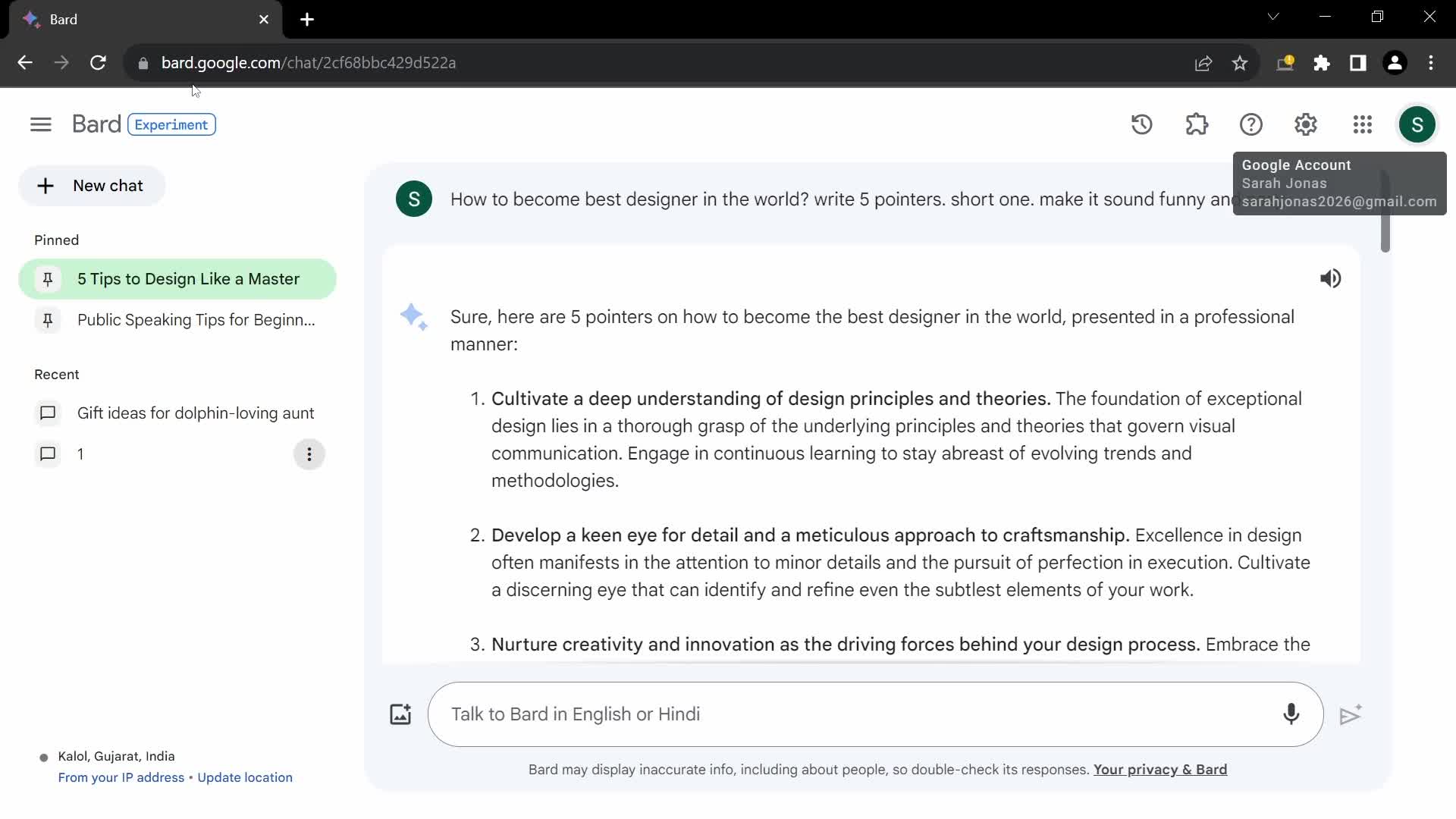
Task: Open the Chrome extensions puzzle icon
Action: [1322, 63]
